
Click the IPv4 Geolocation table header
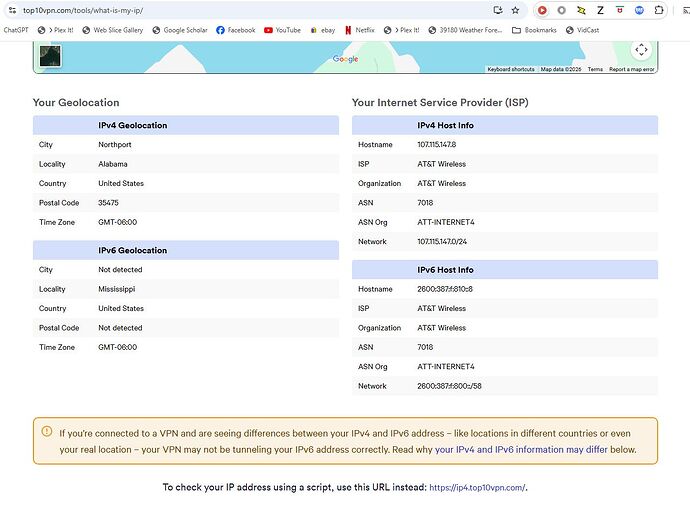click(186, 125)
